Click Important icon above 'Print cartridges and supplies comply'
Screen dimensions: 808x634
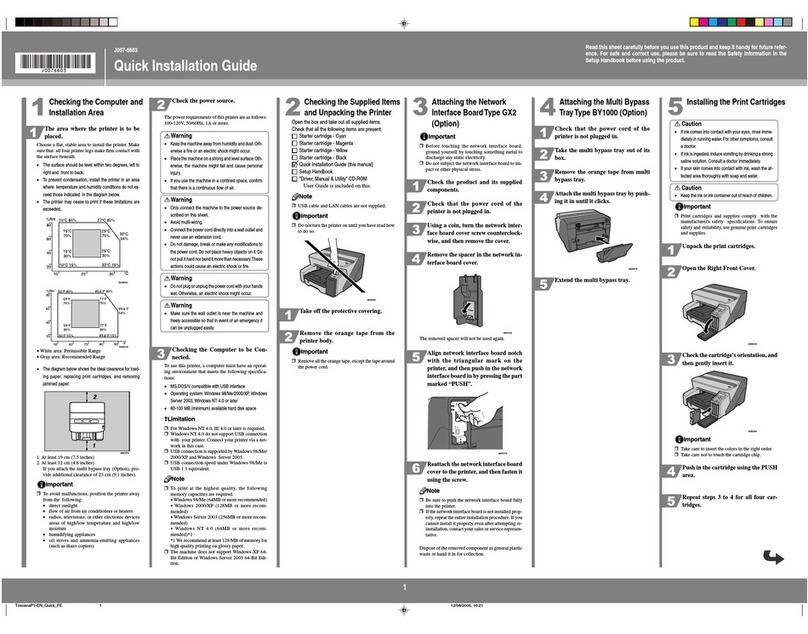679,207
